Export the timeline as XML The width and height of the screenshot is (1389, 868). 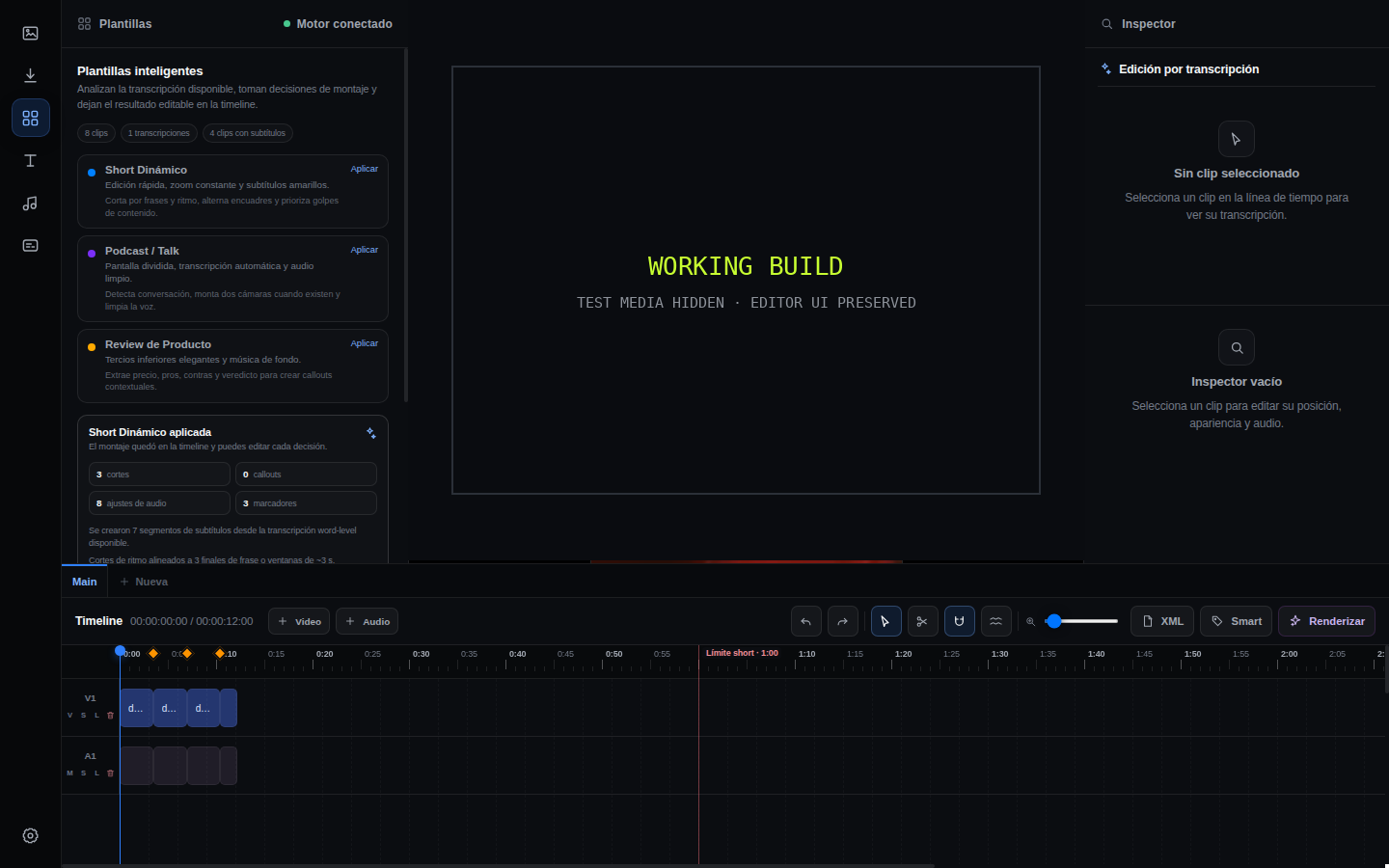pos(1162,621)
